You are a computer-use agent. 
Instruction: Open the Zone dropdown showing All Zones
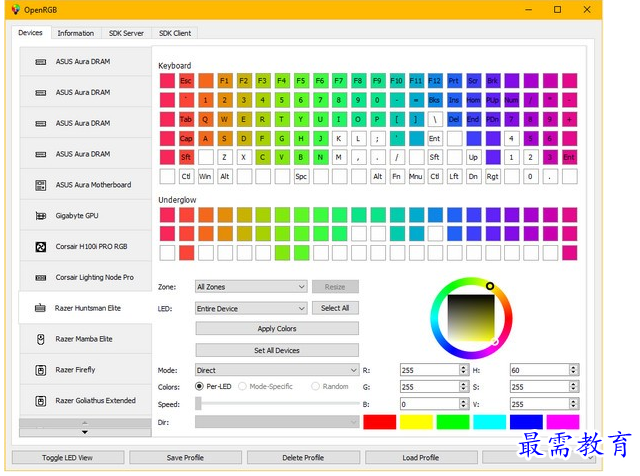[251, 287]
